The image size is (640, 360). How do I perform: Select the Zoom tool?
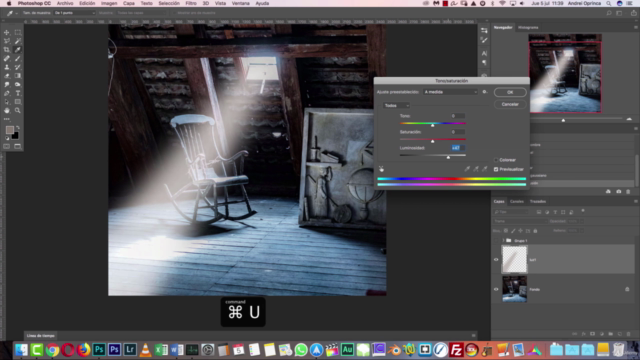click(x=18, y=110)
